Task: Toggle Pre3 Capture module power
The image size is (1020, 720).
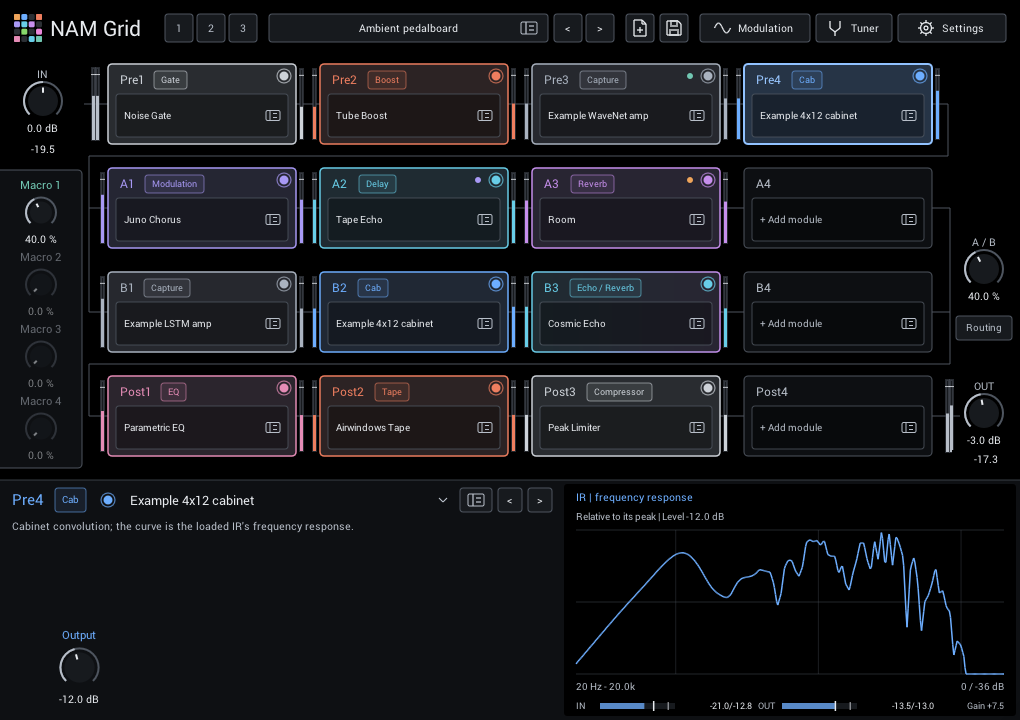Action: click(x=708, y=76)
